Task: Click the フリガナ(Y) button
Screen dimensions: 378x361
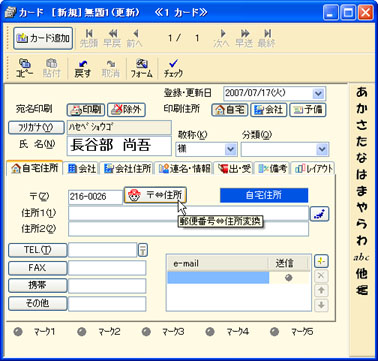Action: (x=36, y=127)
